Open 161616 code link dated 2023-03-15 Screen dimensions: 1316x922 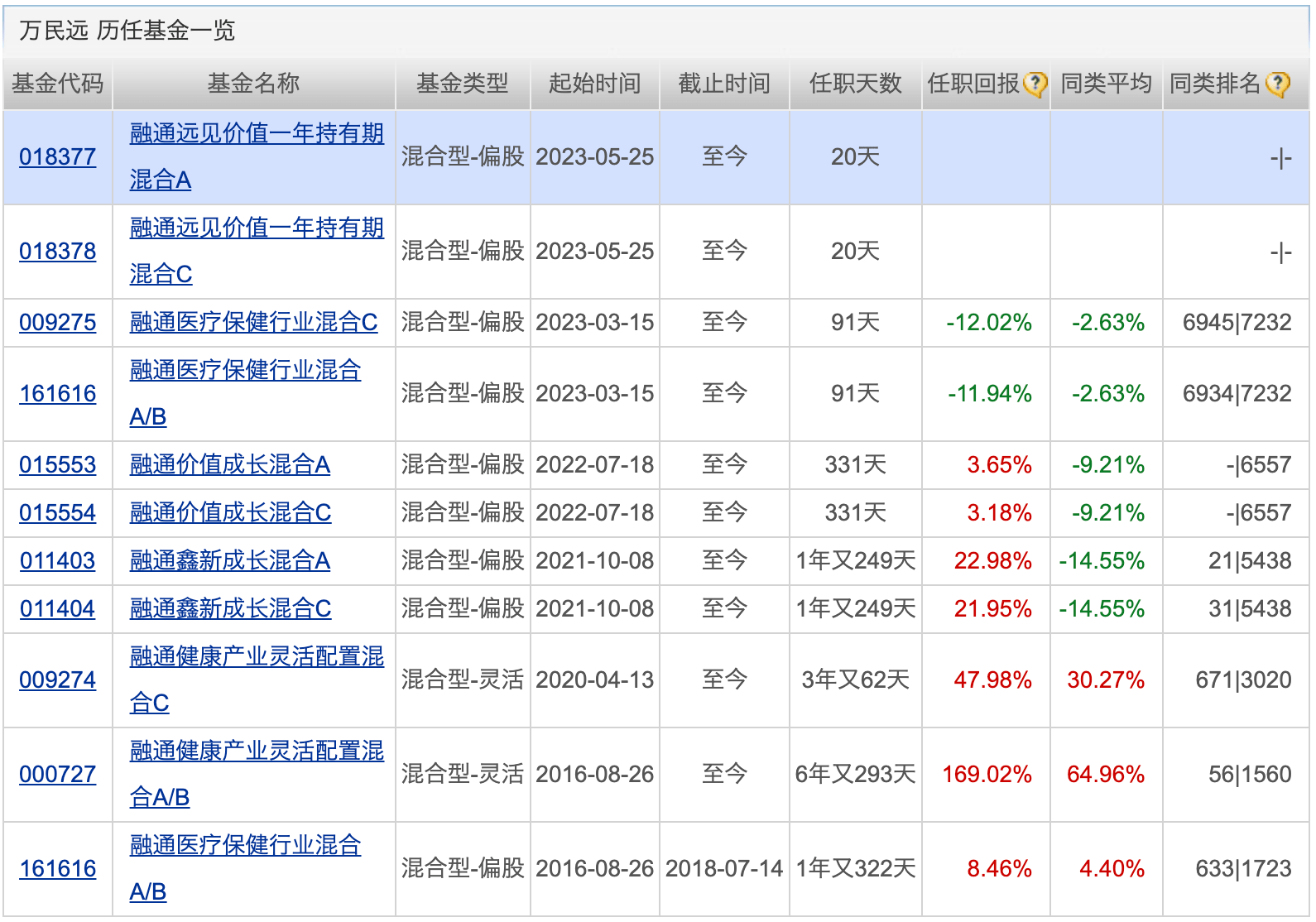click(58, 393)
